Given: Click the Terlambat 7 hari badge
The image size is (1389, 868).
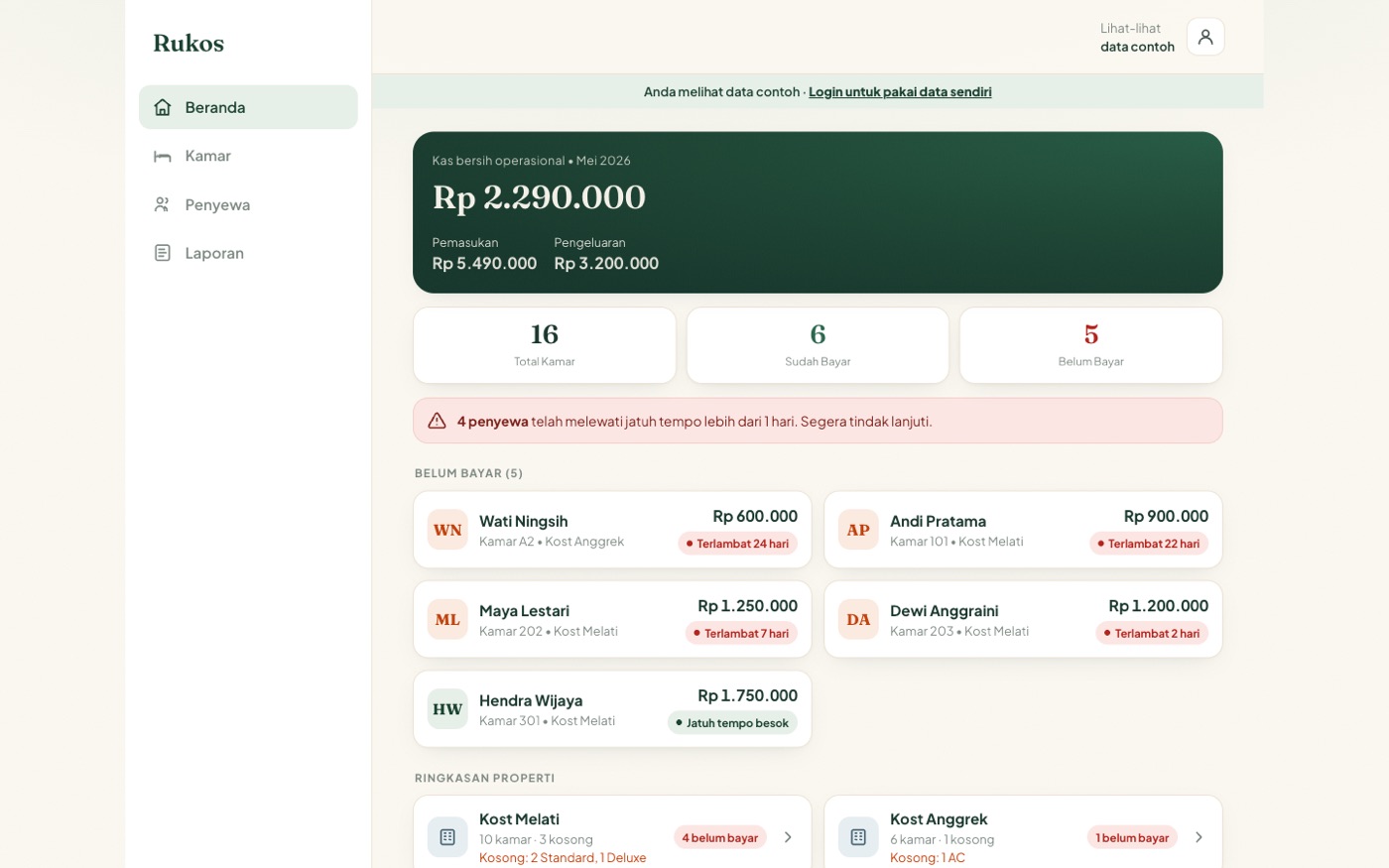Looking at the screenshot, I should coord(741,633).
